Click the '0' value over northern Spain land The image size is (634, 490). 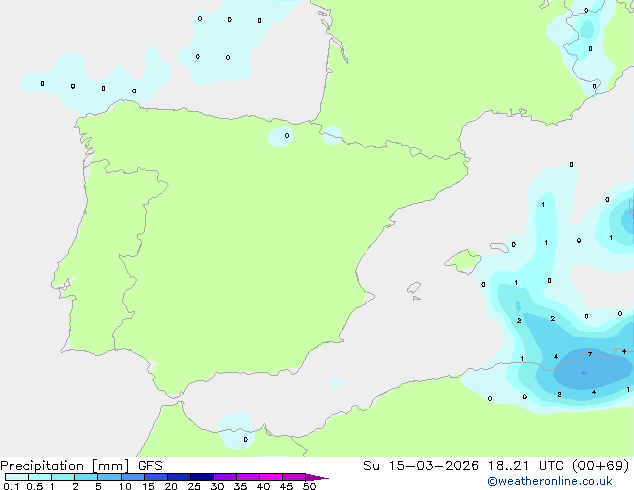click(x=287, y=135)
